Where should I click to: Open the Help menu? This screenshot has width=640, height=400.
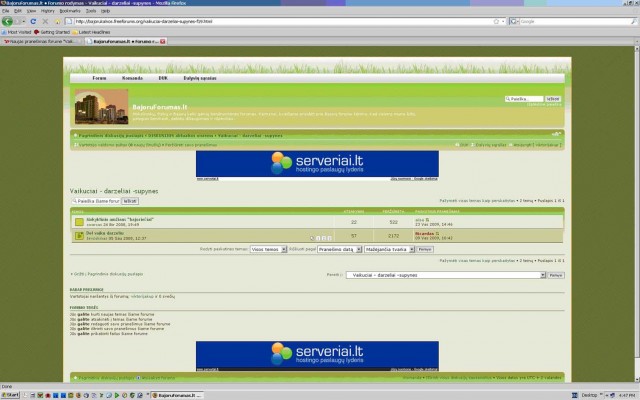(x=105, y=11)
